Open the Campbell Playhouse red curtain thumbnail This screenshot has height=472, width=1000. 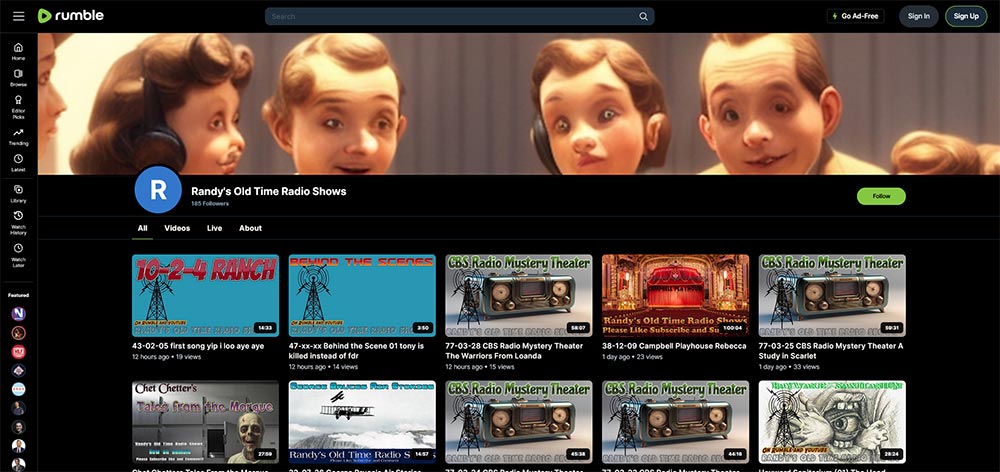(x=675, y=295)
